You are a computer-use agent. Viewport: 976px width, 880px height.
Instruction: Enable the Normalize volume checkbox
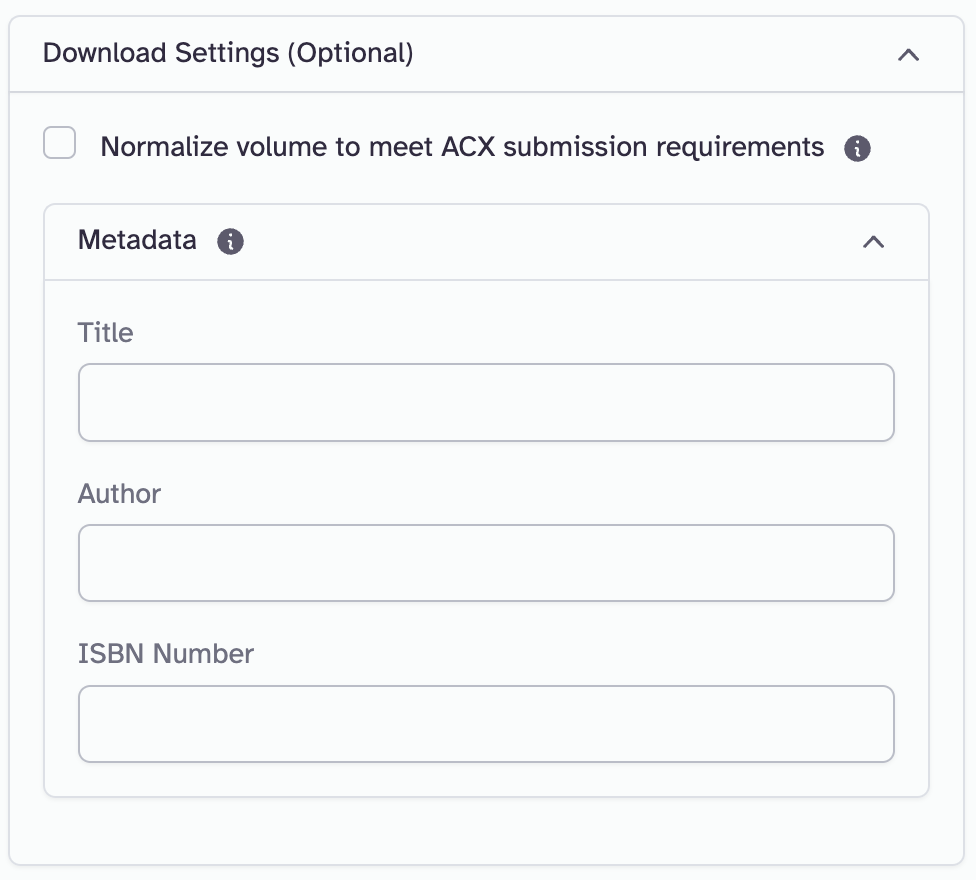coord(60,143)
